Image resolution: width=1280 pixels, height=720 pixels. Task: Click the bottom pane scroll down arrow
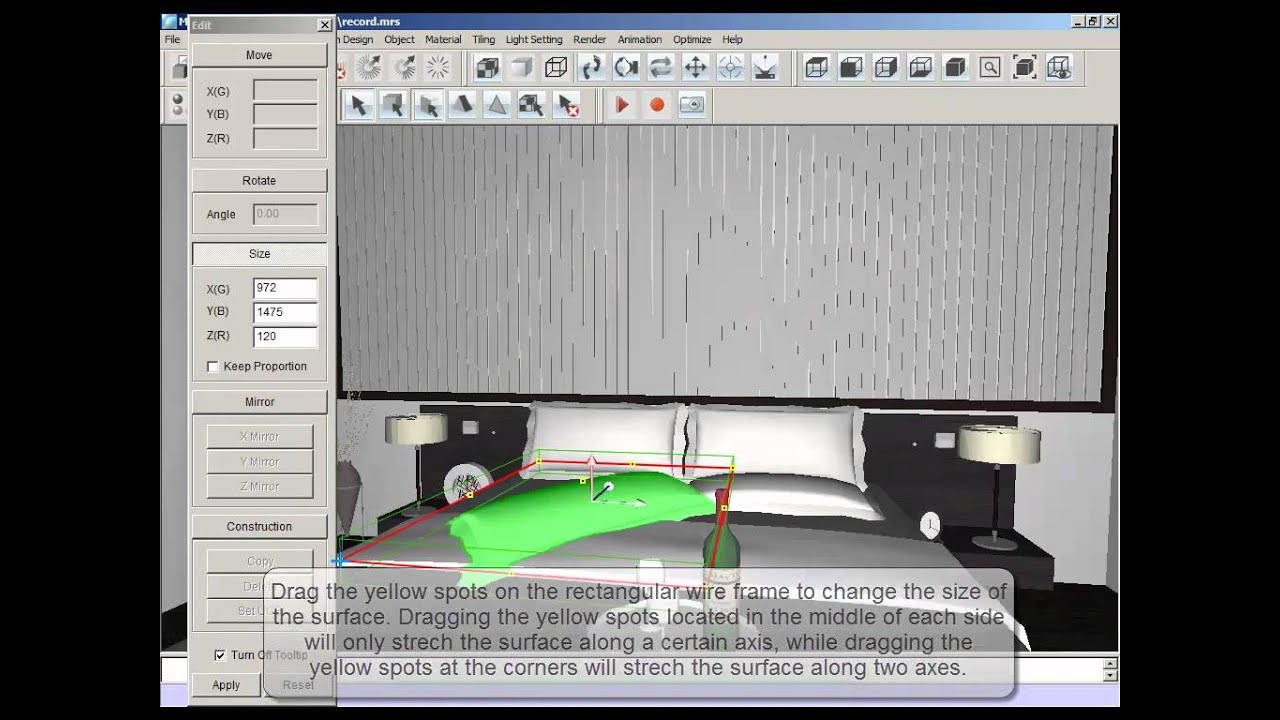point(1110,674)
